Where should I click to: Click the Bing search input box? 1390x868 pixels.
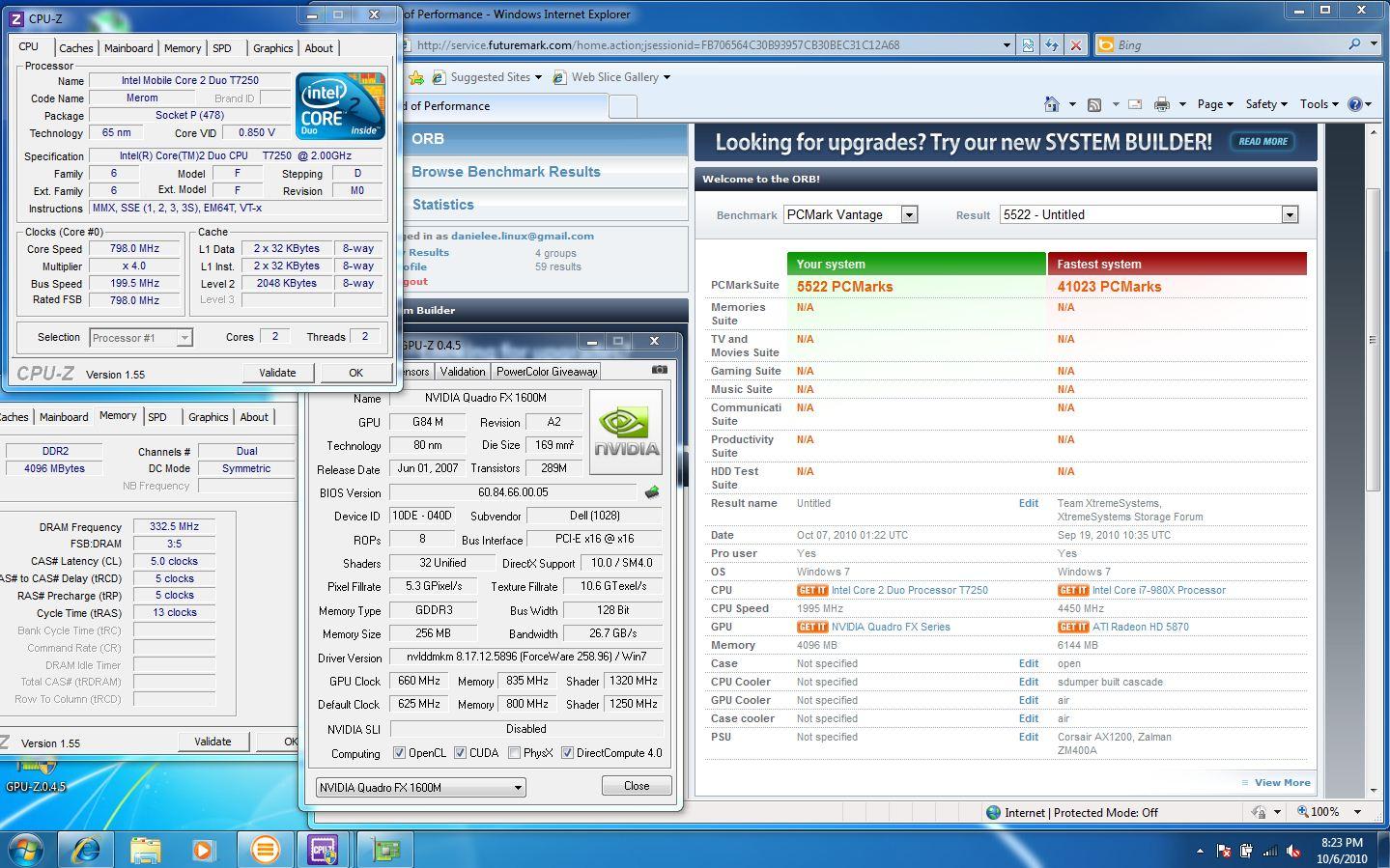point(1227,44)
